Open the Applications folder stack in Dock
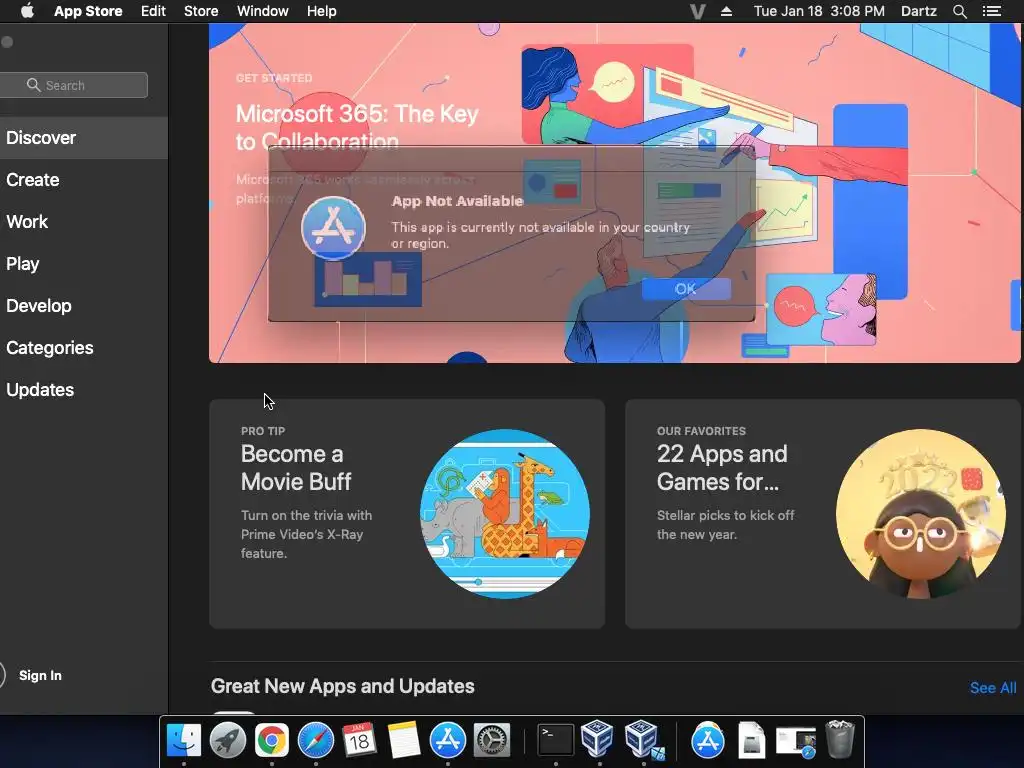The width and height of the screenshot is (1024, 768). coord(708,740)
